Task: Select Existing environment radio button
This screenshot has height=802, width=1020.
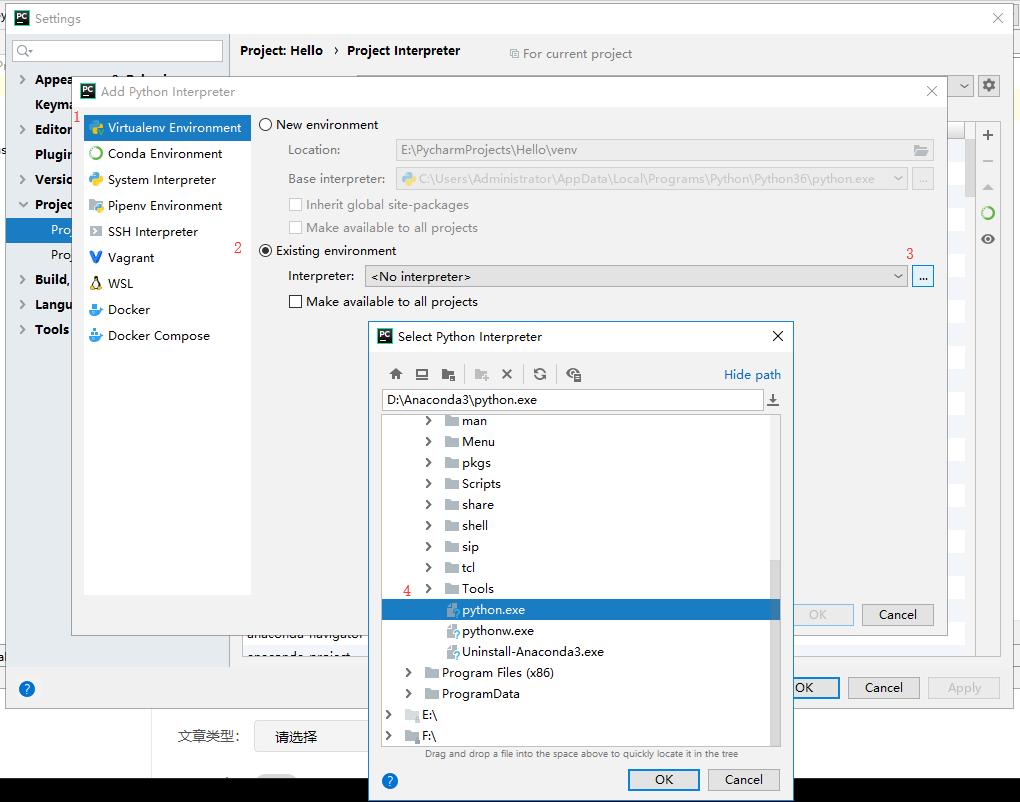Action: (265, 250)
